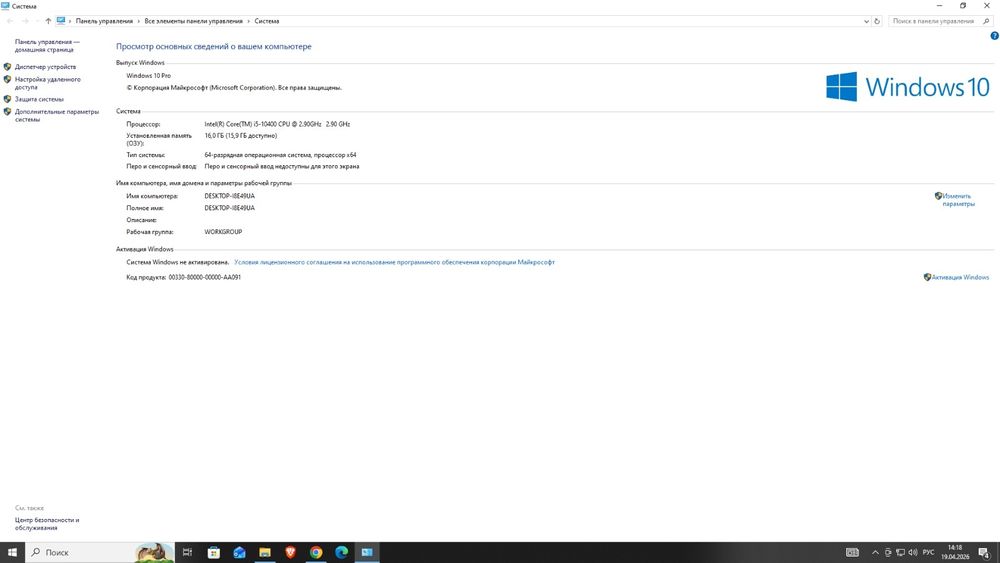Click the Meet Now camera tray icon
Image resolution: width=1000 pixels, height=563 pixels.
[888, 552]
